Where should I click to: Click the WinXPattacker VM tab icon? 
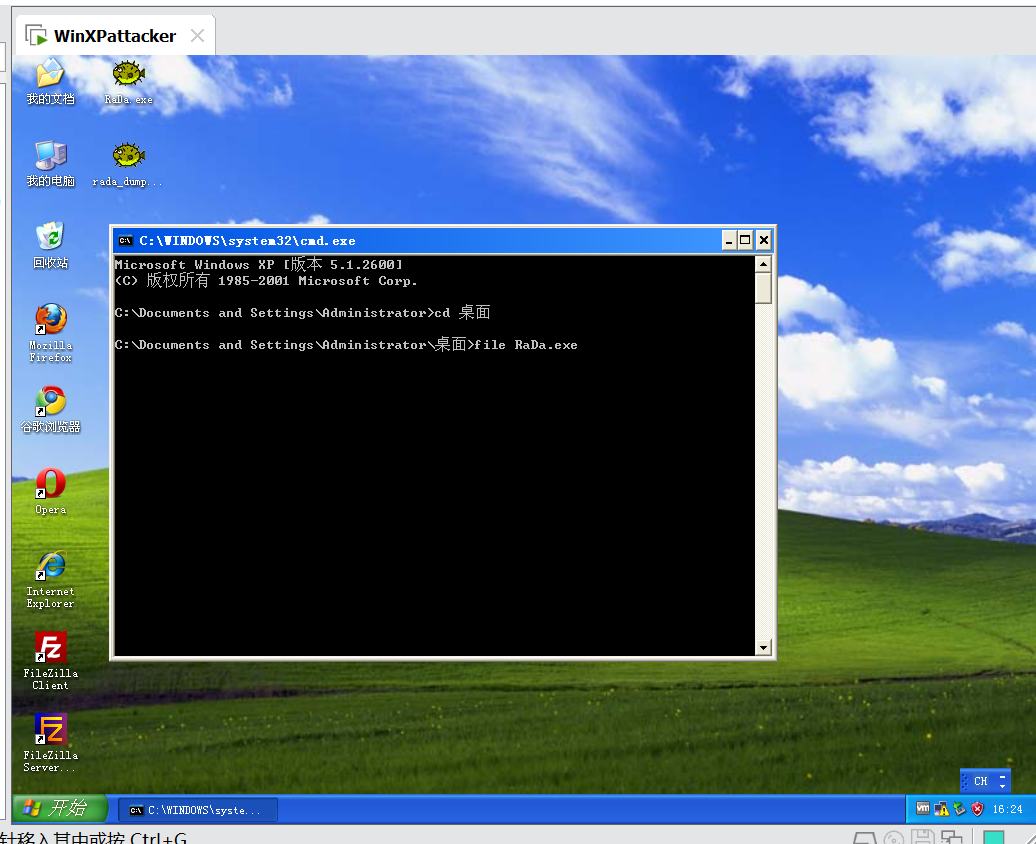tap(36, 35)
